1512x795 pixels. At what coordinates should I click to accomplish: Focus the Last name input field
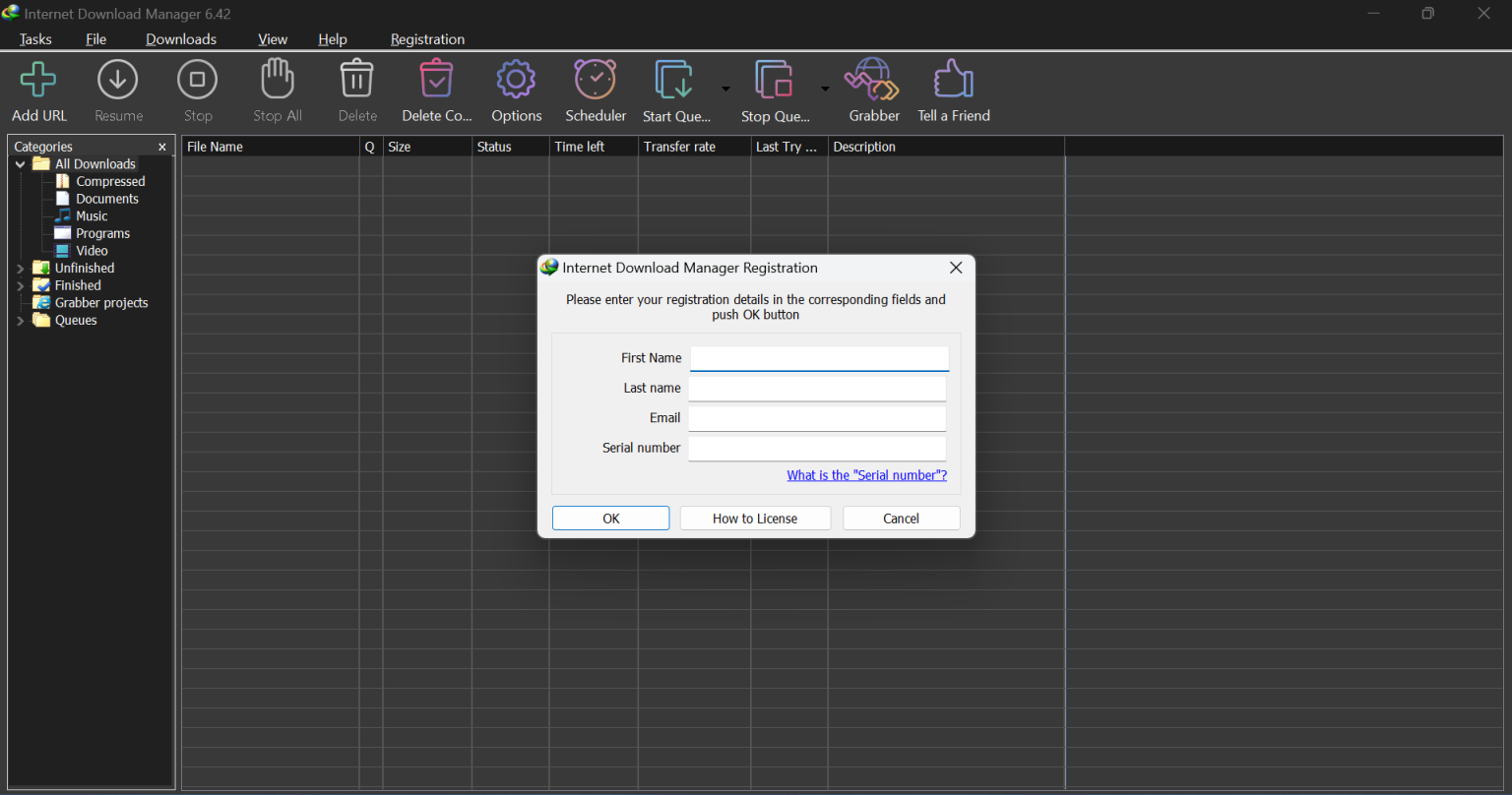817,389
